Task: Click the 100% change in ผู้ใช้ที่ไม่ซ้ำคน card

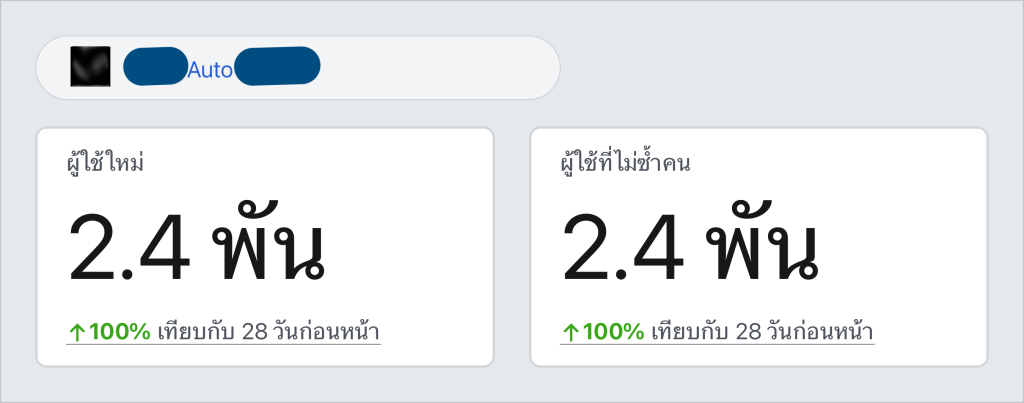Action: (613, 332)
